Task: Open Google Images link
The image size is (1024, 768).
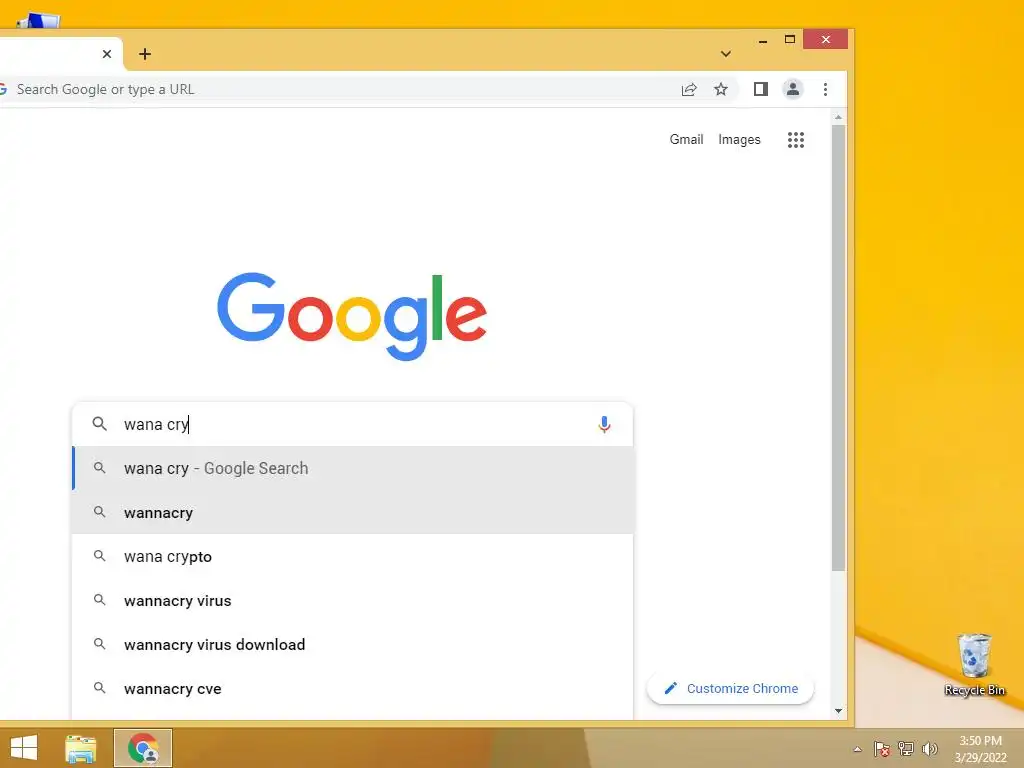Action: (x=739, y=139)
